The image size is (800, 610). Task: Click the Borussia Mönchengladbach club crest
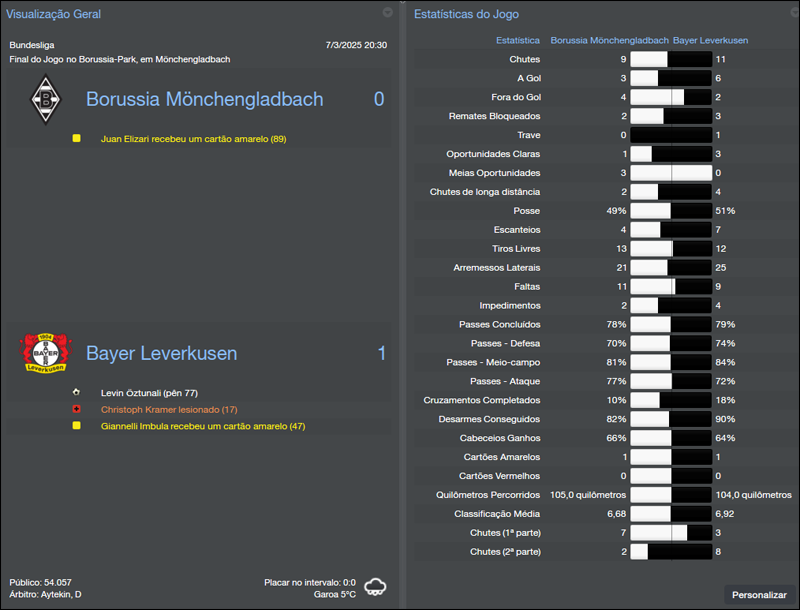pyautogui.click(x=46, y=98)
